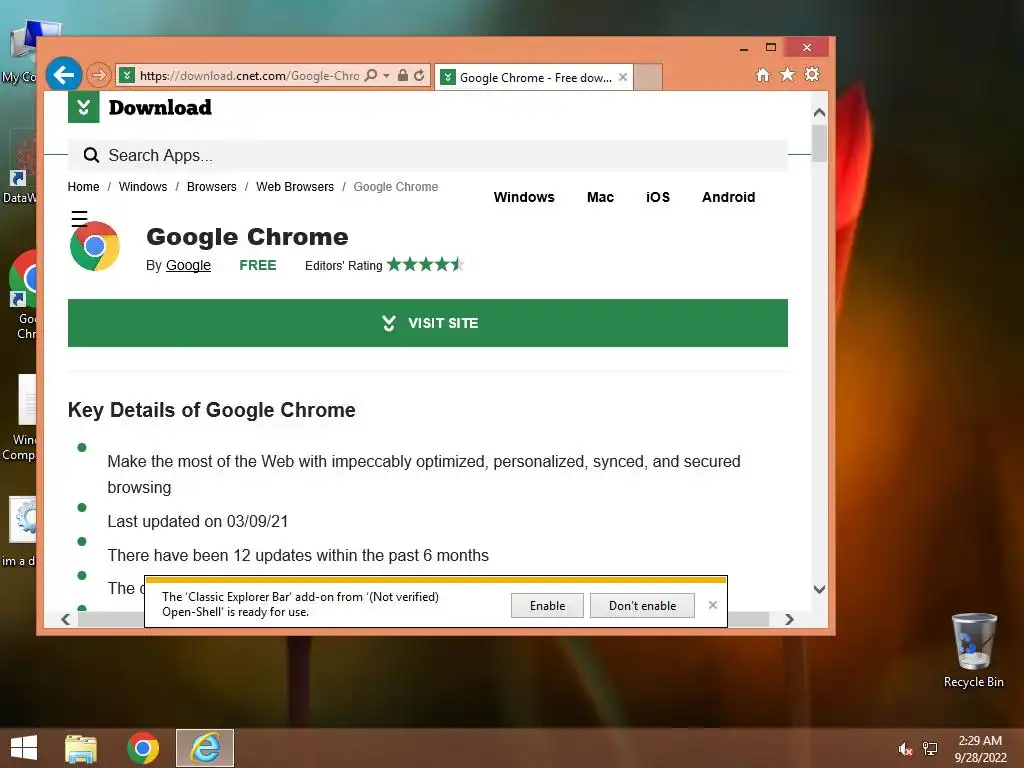This screenshot has width=1024, height=768.
Task: Dismiss the add-on notification bar
Action: [x=712, y=605]
